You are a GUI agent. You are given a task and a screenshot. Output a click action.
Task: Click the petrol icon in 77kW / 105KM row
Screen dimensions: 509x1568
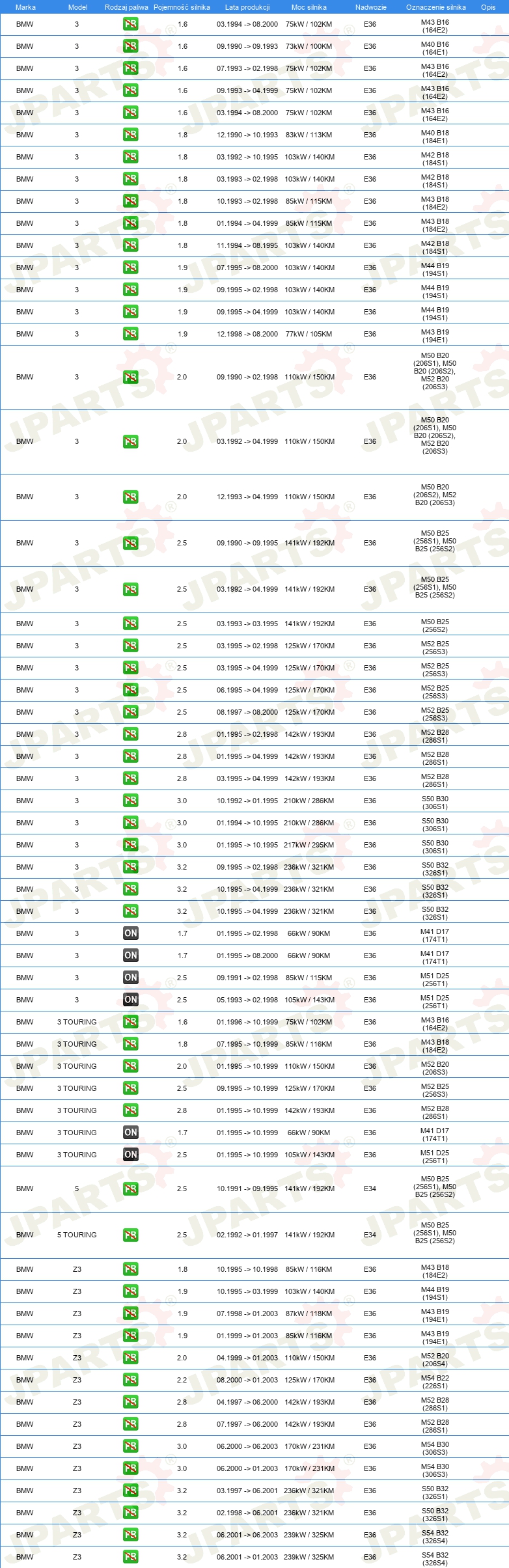click(x=130, y=333)
